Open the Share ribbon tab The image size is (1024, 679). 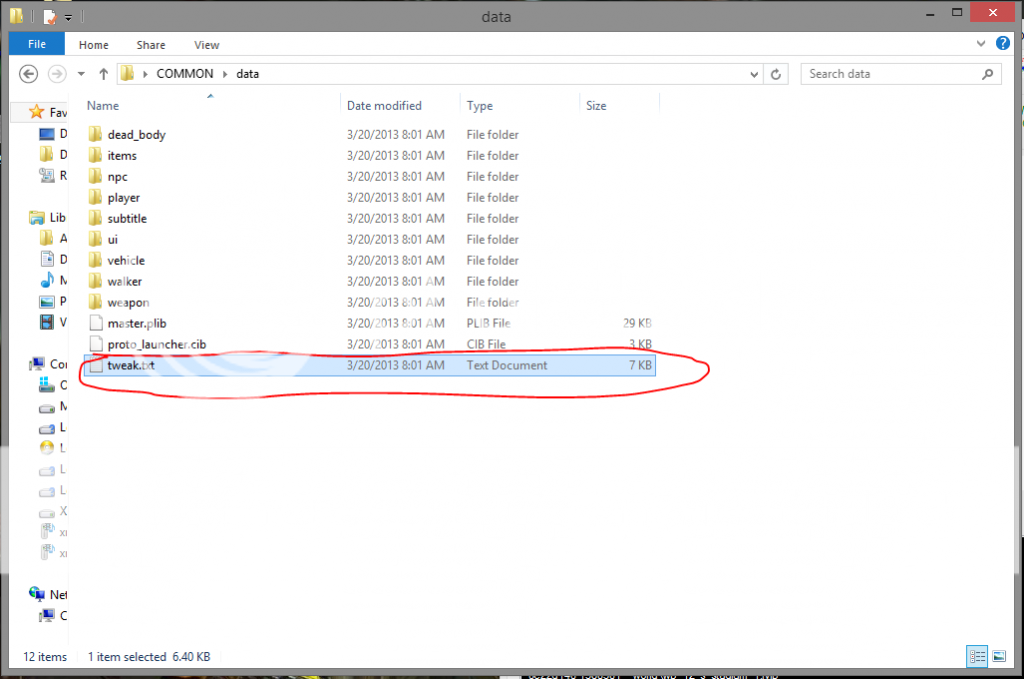click(x=151, y=45)
